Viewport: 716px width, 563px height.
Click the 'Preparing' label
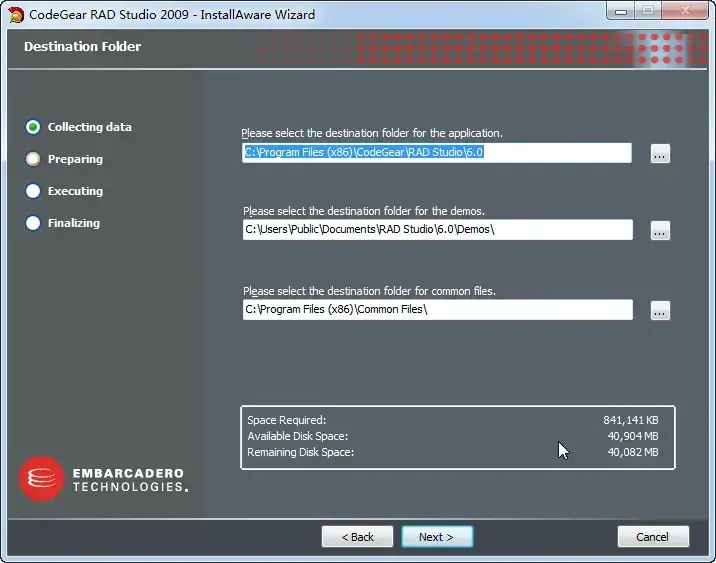[75, 159]
